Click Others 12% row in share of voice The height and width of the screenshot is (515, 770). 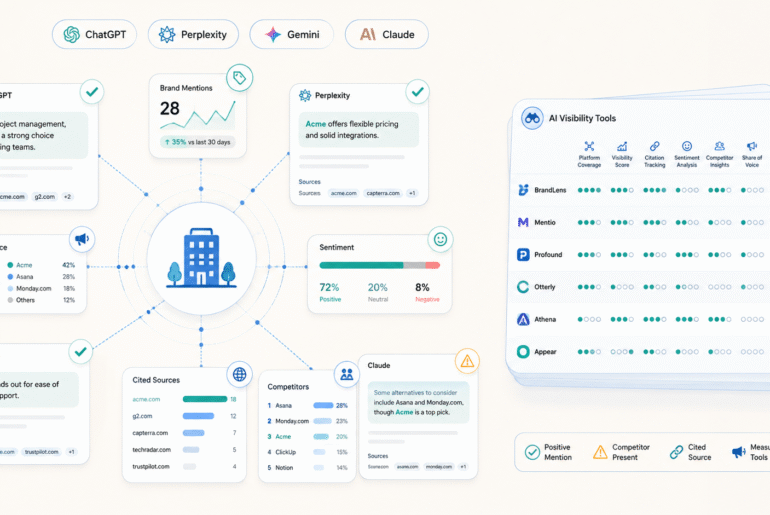tap(41, 300)
